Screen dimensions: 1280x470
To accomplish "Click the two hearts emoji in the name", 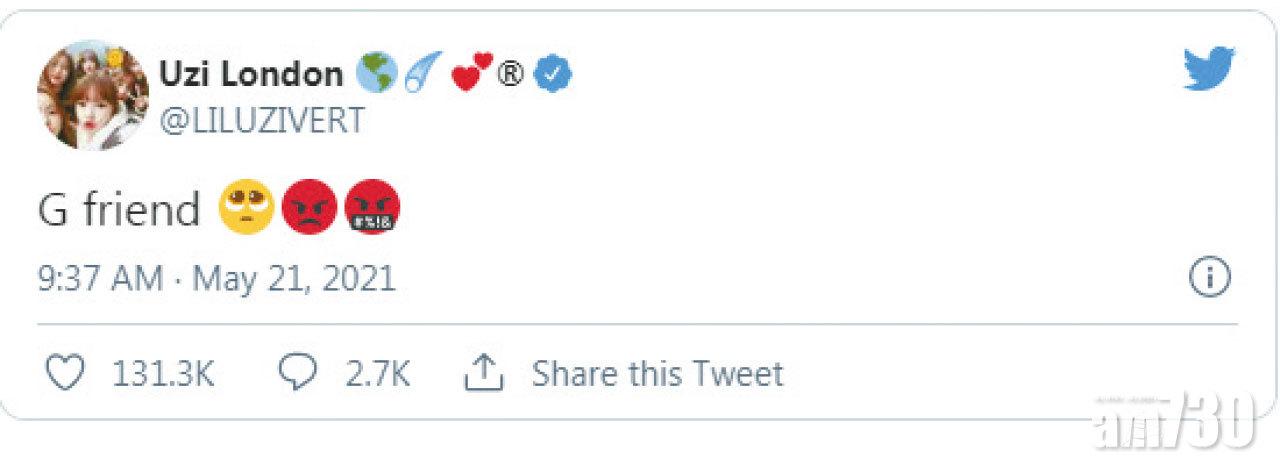I will [x=472, y=73].
